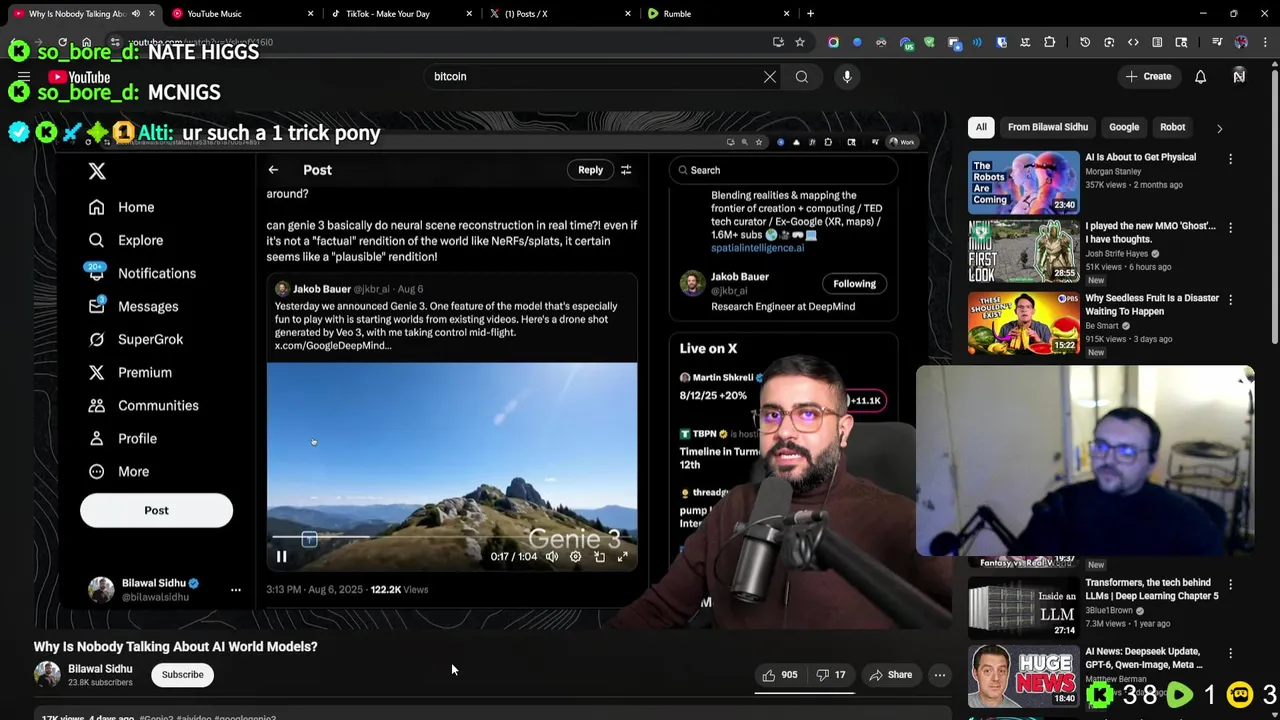Image resolution: width=1280 pixels, height=720 pixels.
Task: Open options for Why Seedless Fruit video
Action: tap(1231, 299)
